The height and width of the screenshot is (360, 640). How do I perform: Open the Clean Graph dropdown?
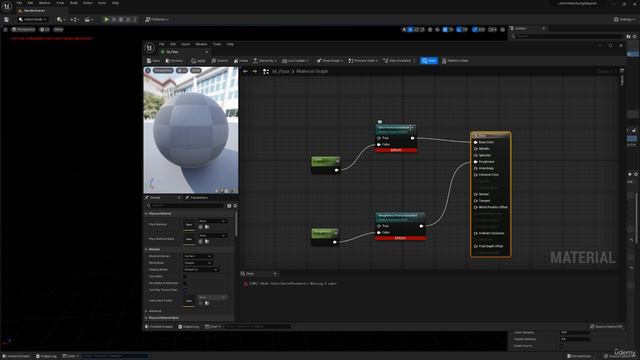(x=330, y=61)
